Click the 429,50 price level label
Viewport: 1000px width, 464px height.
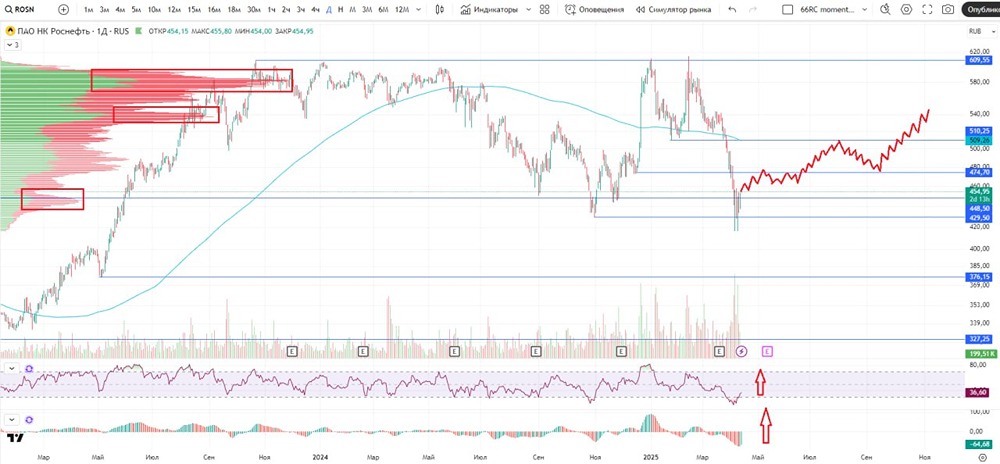click(981, 217)
